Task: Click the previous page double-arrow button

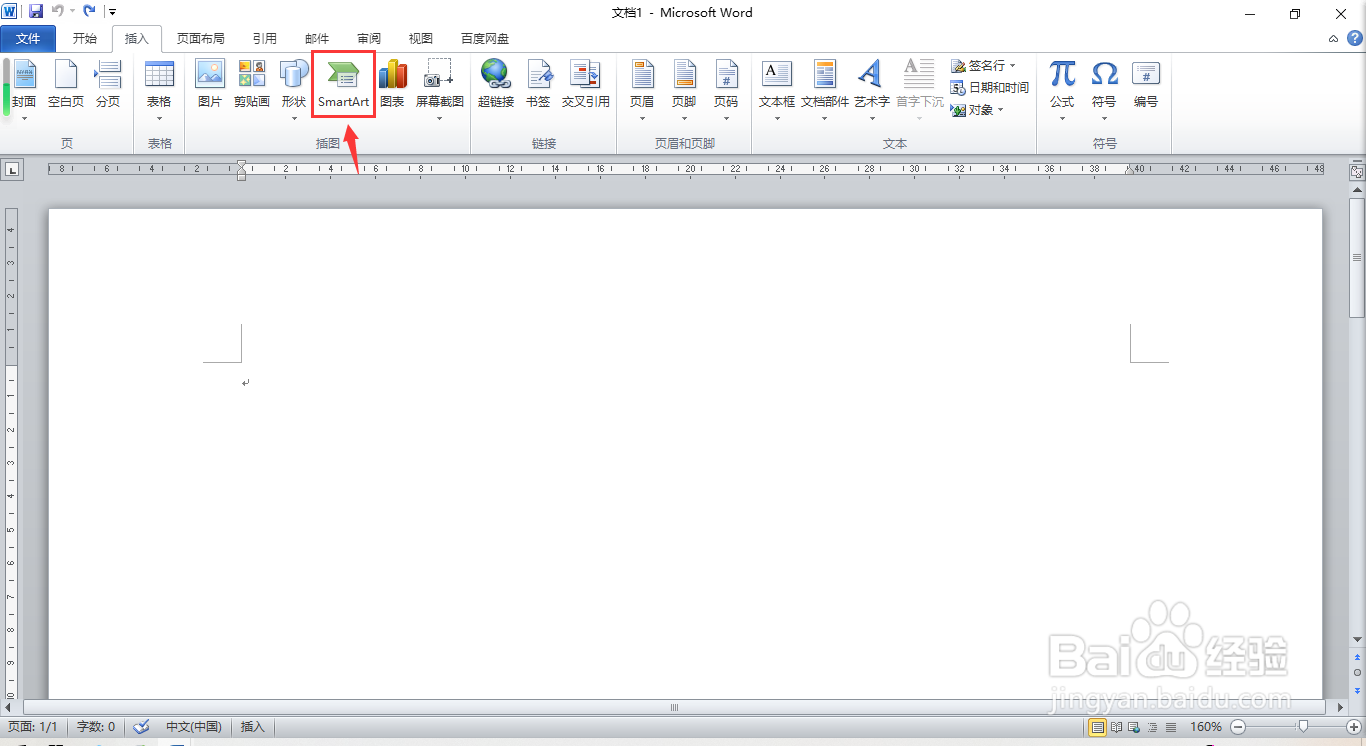Action: (1357, 656)
